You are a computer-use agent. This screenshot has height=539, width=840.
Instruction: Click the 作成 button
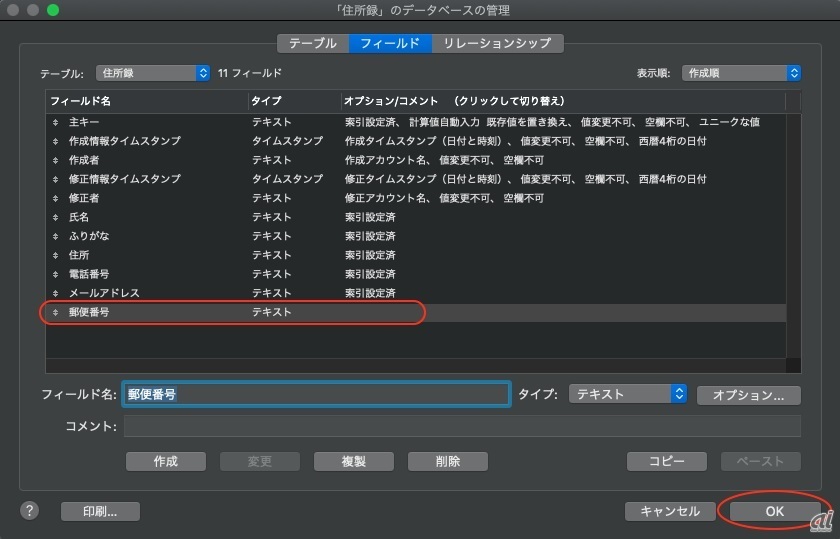click(x=166, y=461)
